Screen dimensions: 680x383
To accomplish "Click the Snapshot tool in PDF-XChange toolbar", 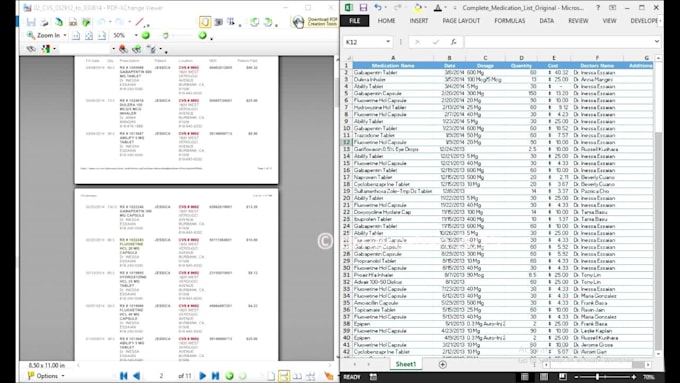I will (x=218, y=22).
